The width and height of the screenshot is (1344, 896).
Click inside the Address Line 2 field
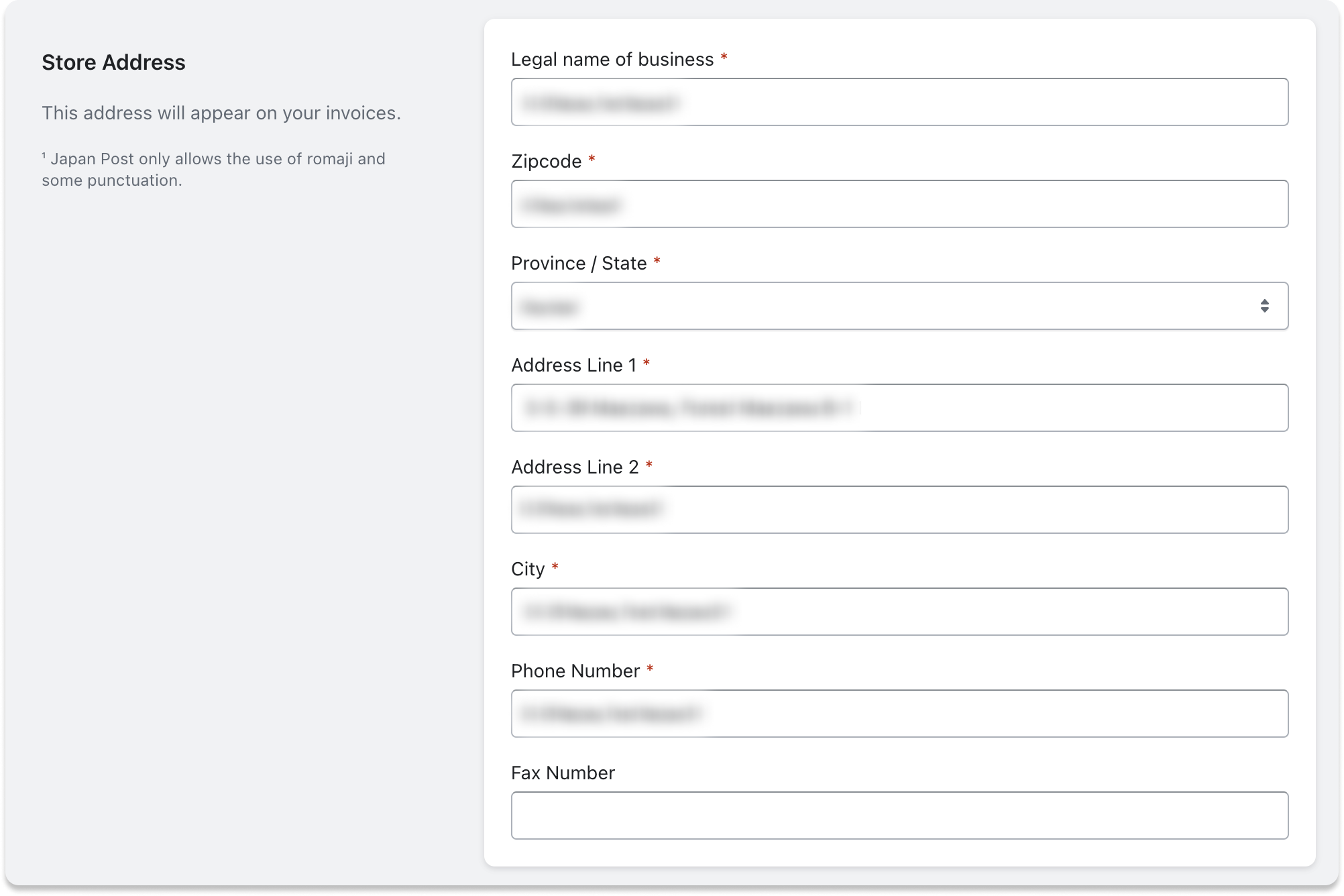click(899, 510)
